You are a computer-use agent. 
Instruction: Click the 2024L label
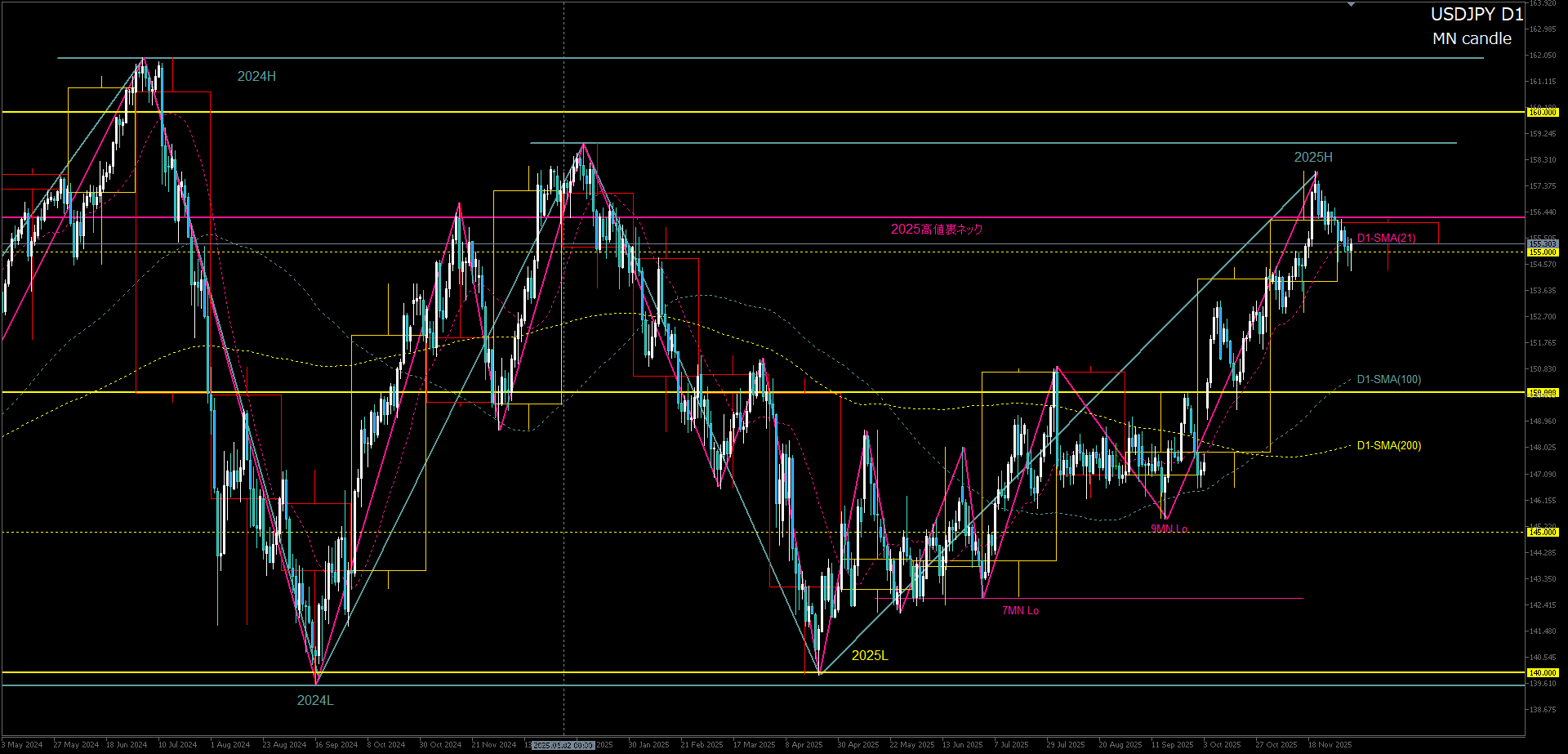pos(315,701)
